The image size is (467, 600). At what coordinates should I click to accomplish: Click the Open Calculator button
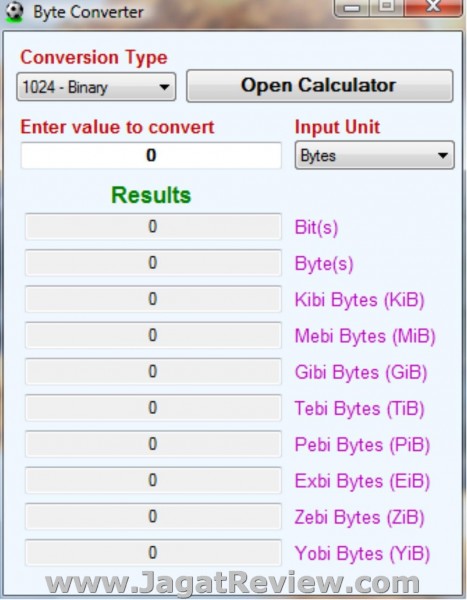[320, 86]
